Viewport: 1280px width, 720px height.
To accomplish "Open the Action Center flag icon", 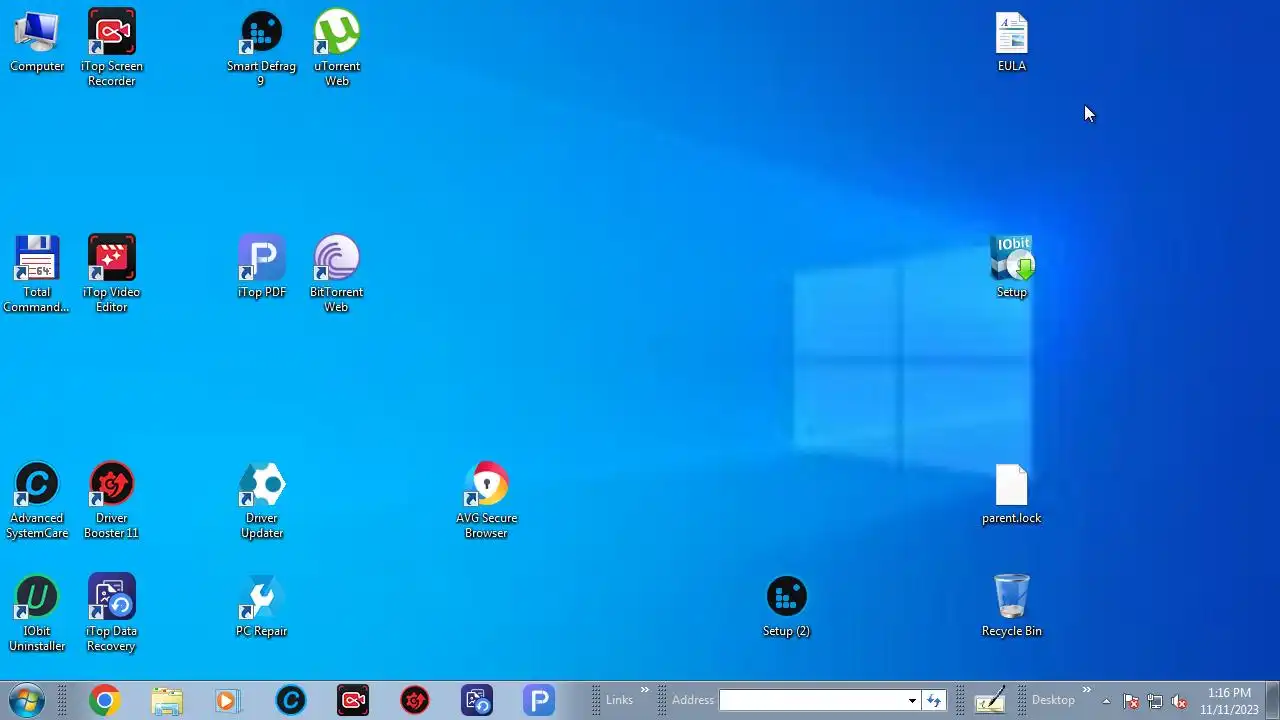I will point(1131,701).
